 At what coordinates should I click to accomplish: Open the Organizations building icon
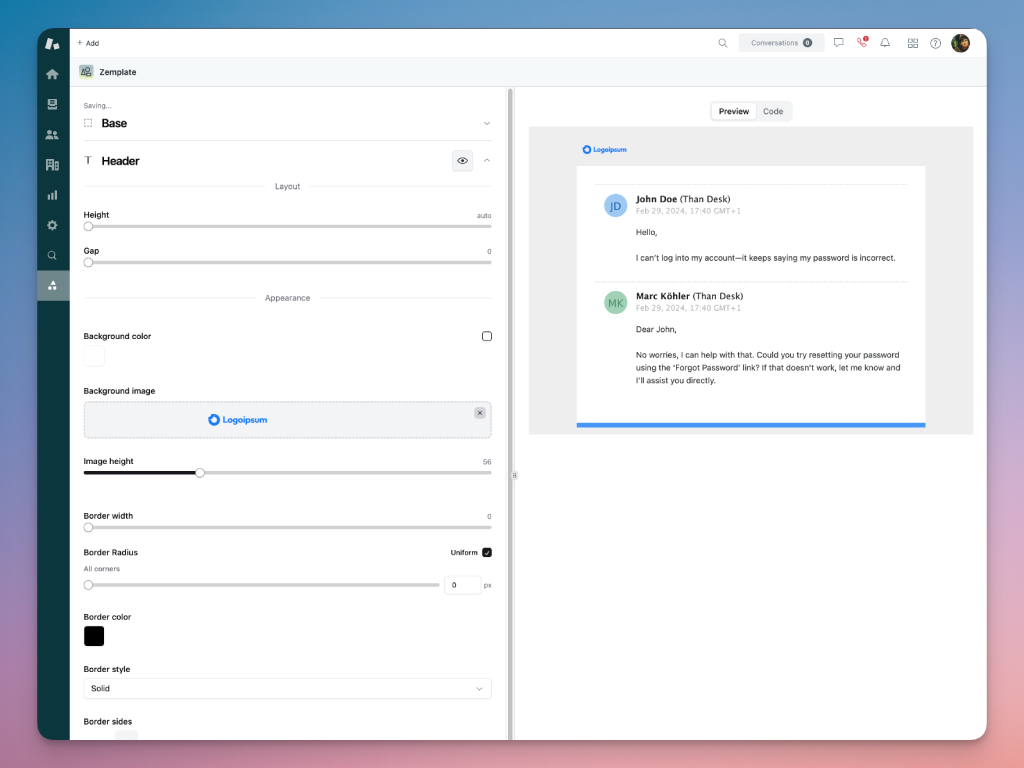click(x=52, y=165)
